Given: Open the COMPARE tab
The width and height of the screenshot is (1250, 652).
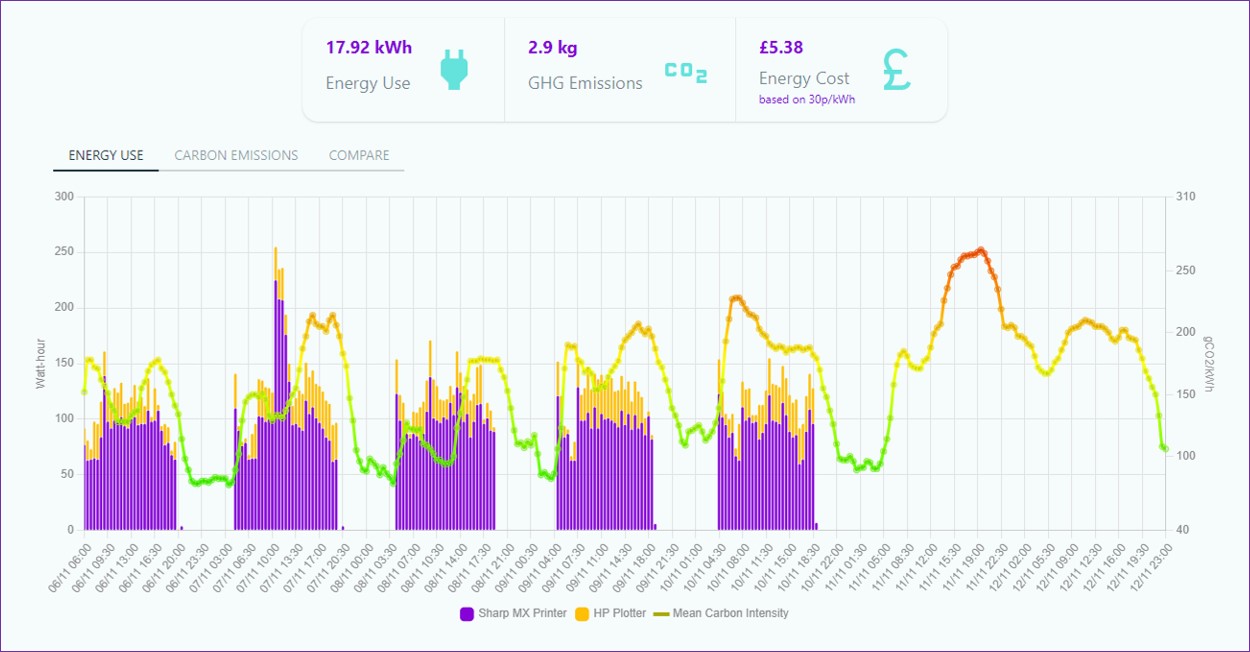Looking at the screenshot, I should click(359, 155).
